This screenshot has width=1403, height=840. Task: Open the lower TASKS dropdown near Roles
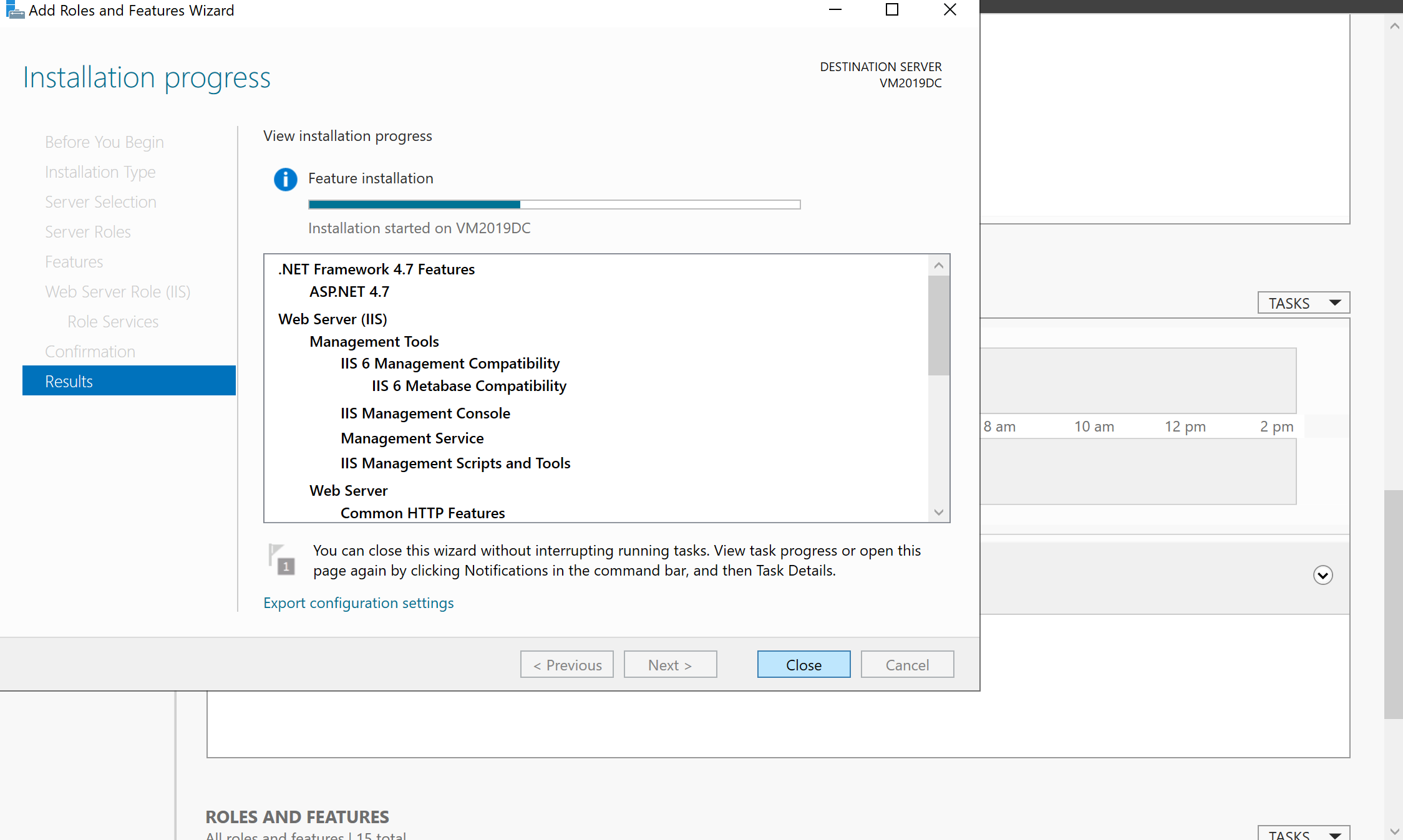1303,834
